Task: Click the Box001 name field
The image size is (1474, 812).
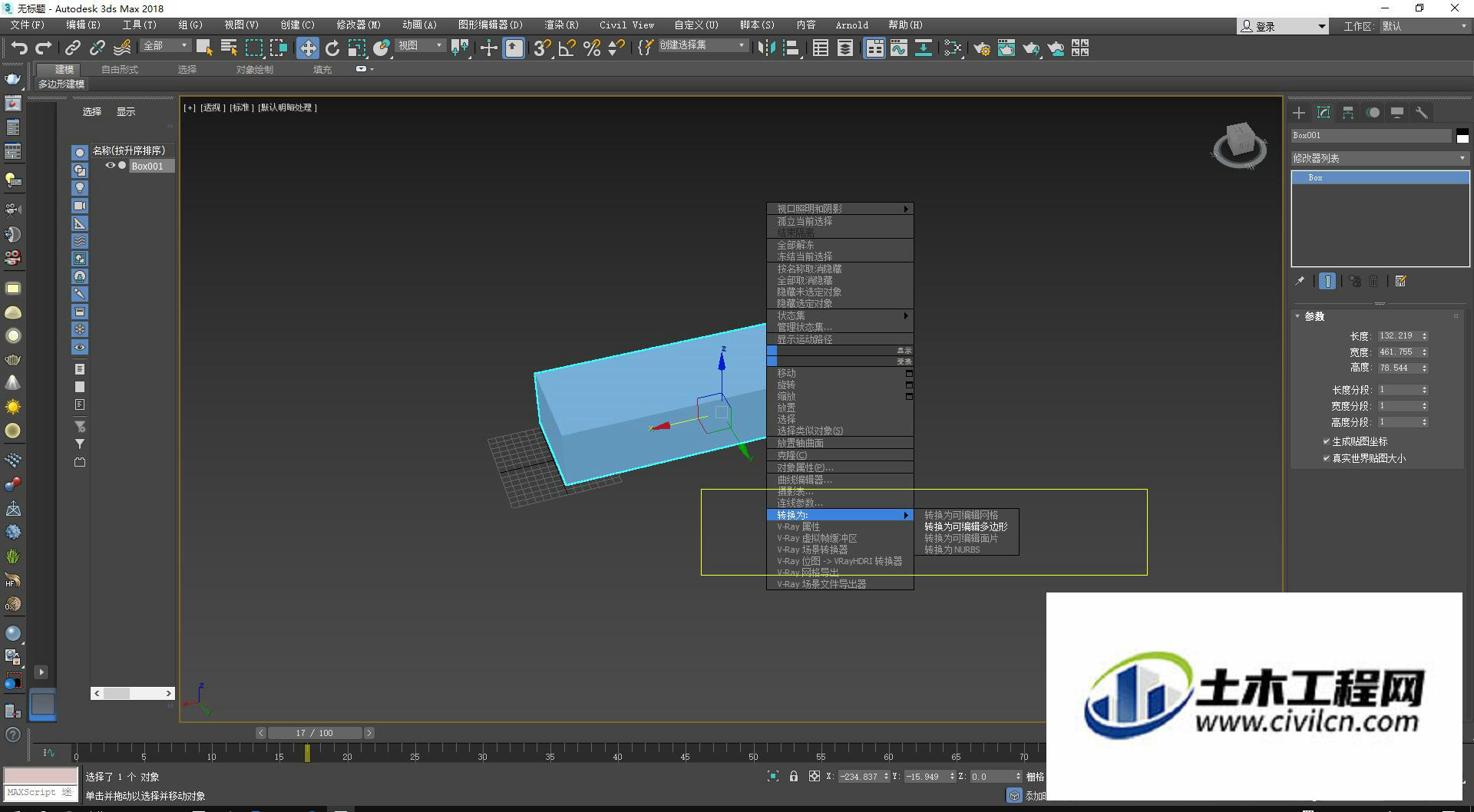Action: point(1371,135)
